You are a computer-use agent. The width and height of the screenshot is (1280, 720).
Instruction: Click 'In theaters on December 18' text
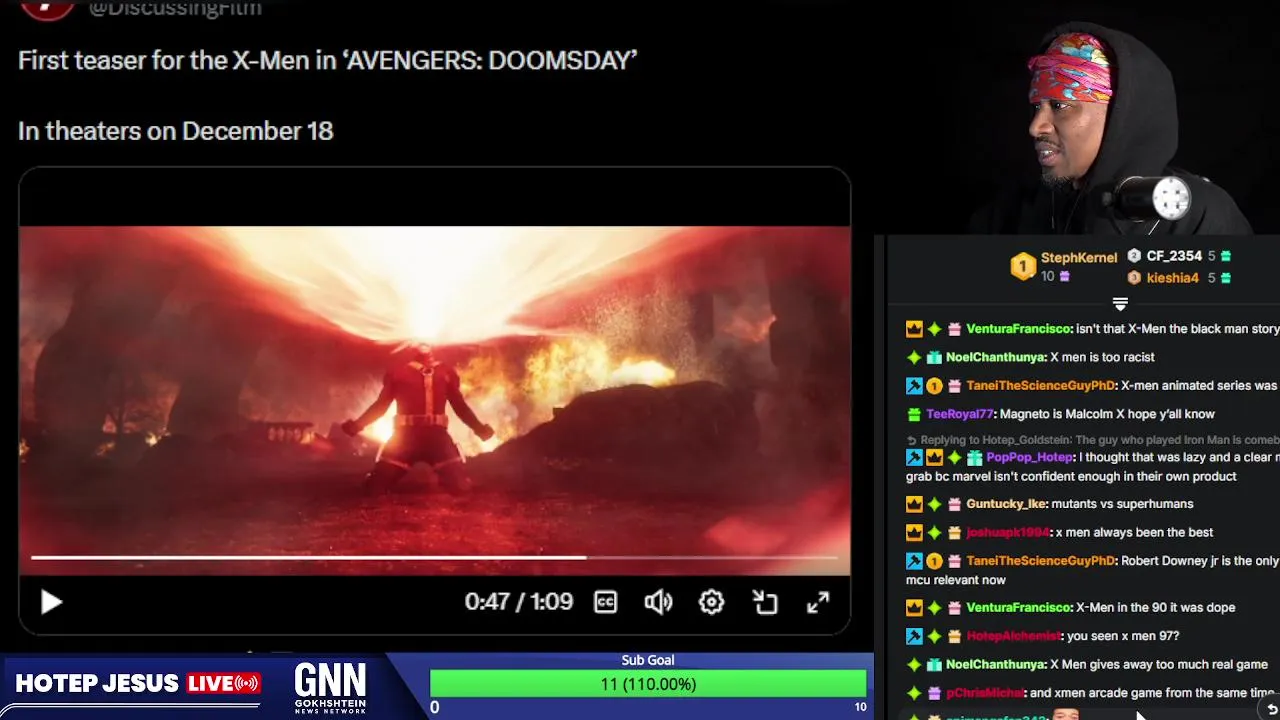(x=175, y=131)
